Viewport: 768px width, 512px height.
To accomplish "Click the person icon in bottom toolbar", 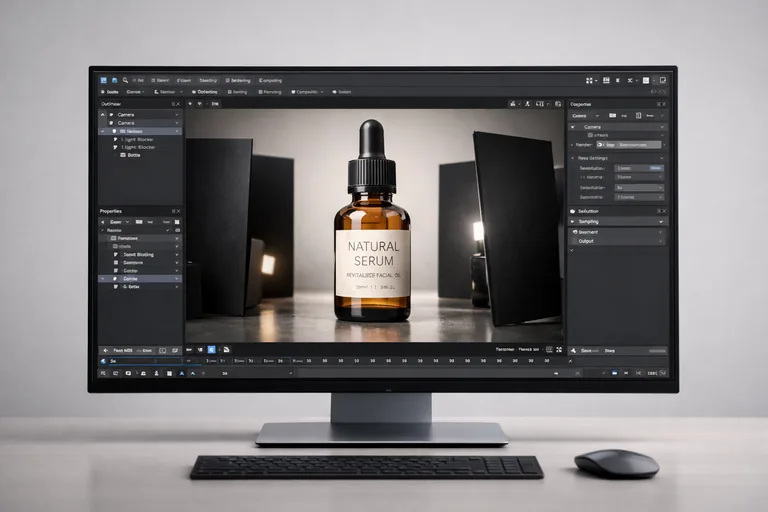I will (x=156, y=373).
